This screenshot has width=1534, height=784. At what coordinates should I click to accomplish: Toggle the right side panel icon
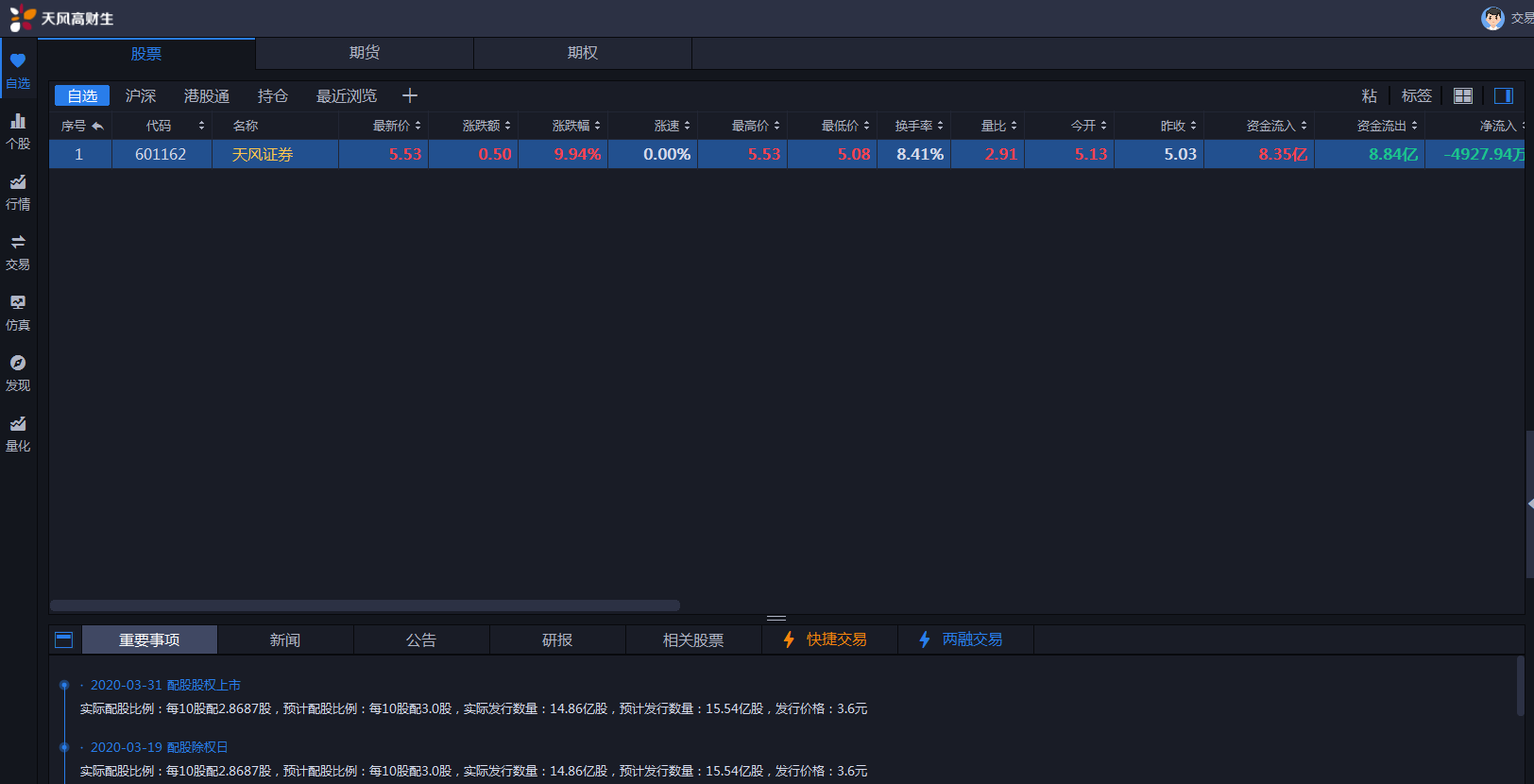[1504, 95]
